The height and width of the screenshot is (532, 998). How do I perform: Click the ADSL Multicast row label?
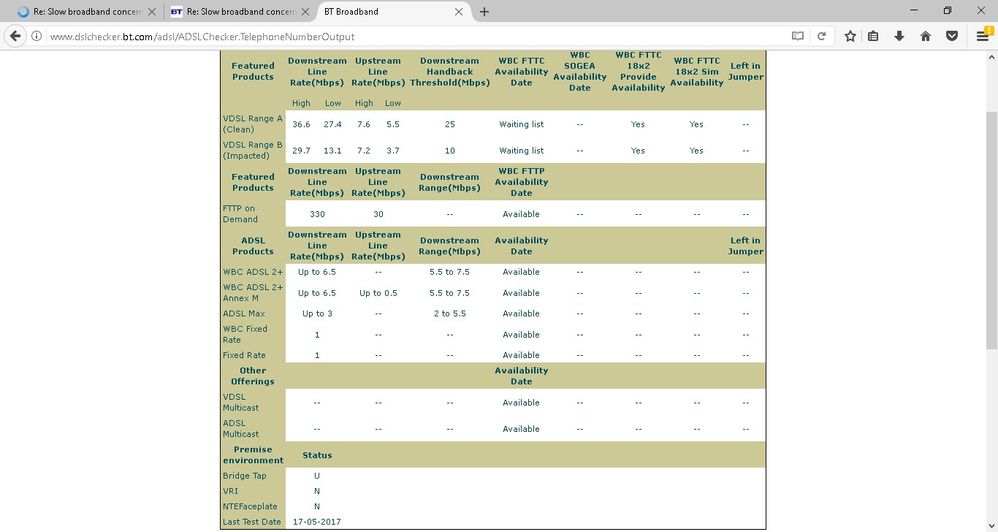[x=241, y=428]
